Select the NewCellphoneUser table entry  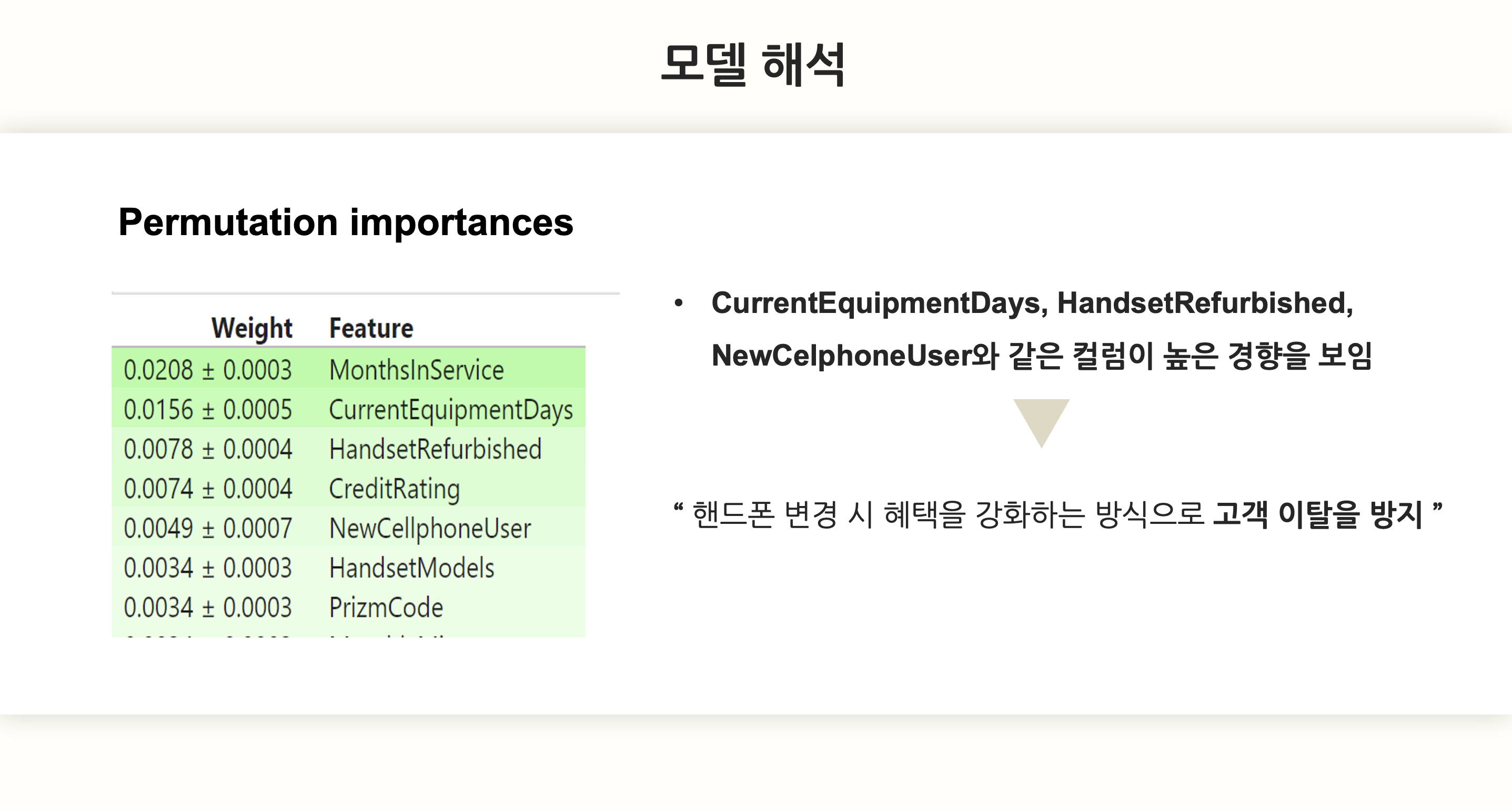pos(430,528)
